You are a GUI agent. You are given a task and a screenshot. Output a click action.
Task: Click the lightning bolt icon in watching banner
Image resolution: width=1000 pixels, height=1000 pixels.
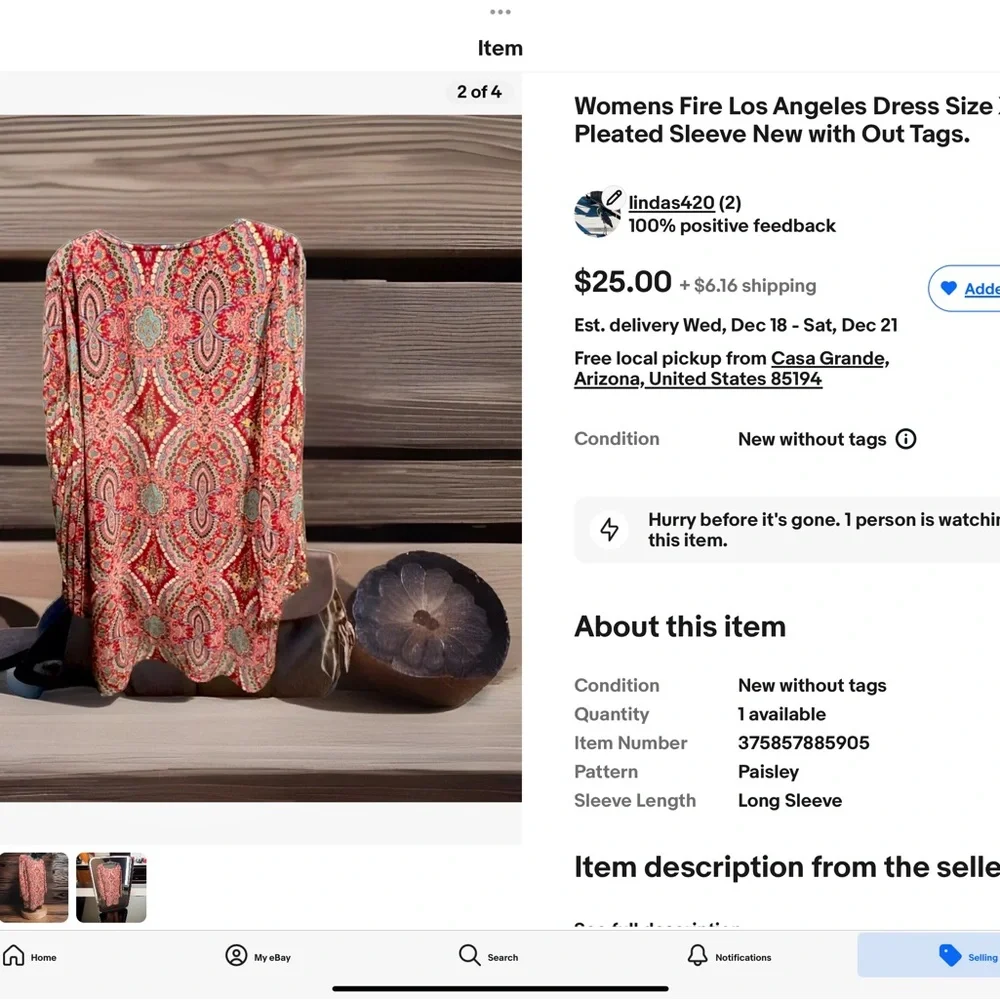point(609,530)
